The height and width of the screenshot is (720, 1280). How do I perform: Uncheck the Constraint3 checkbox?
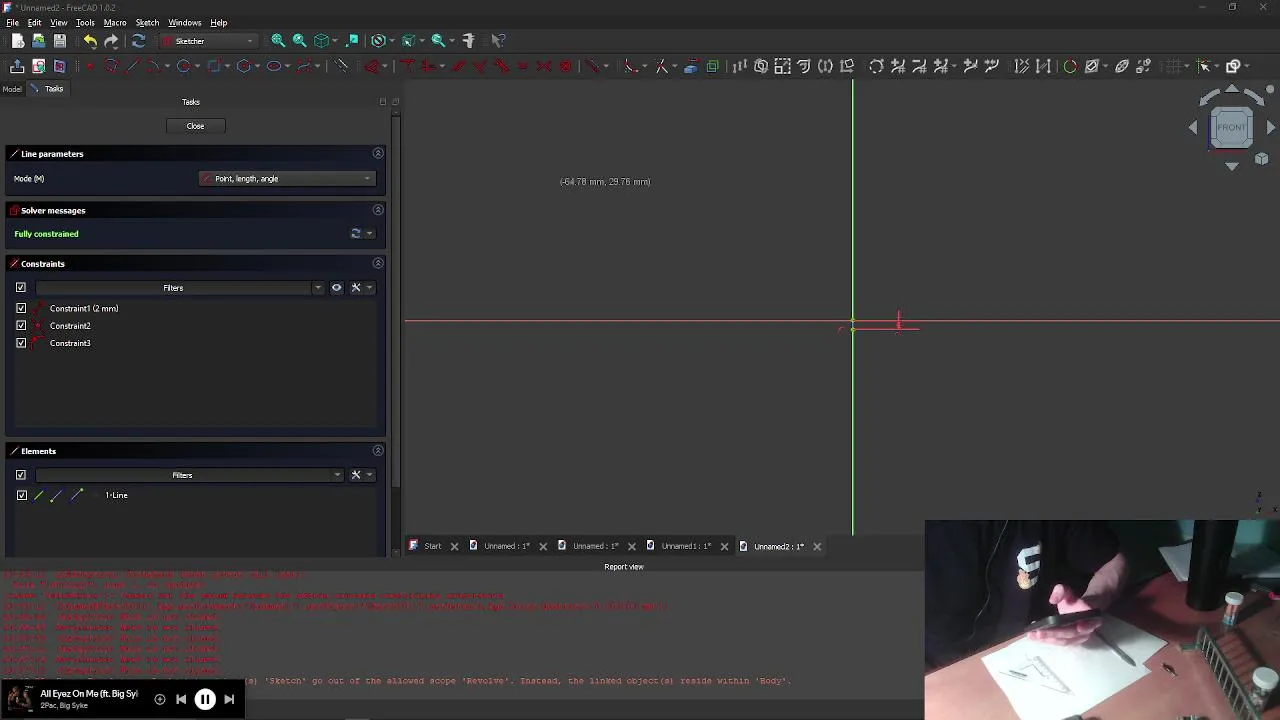point(21,343)
